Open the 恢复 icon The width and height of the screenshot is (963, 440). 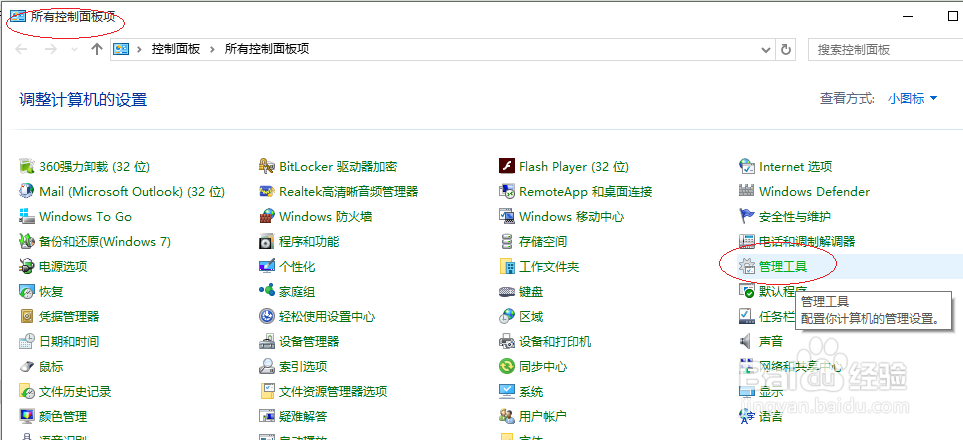point(26,292)
